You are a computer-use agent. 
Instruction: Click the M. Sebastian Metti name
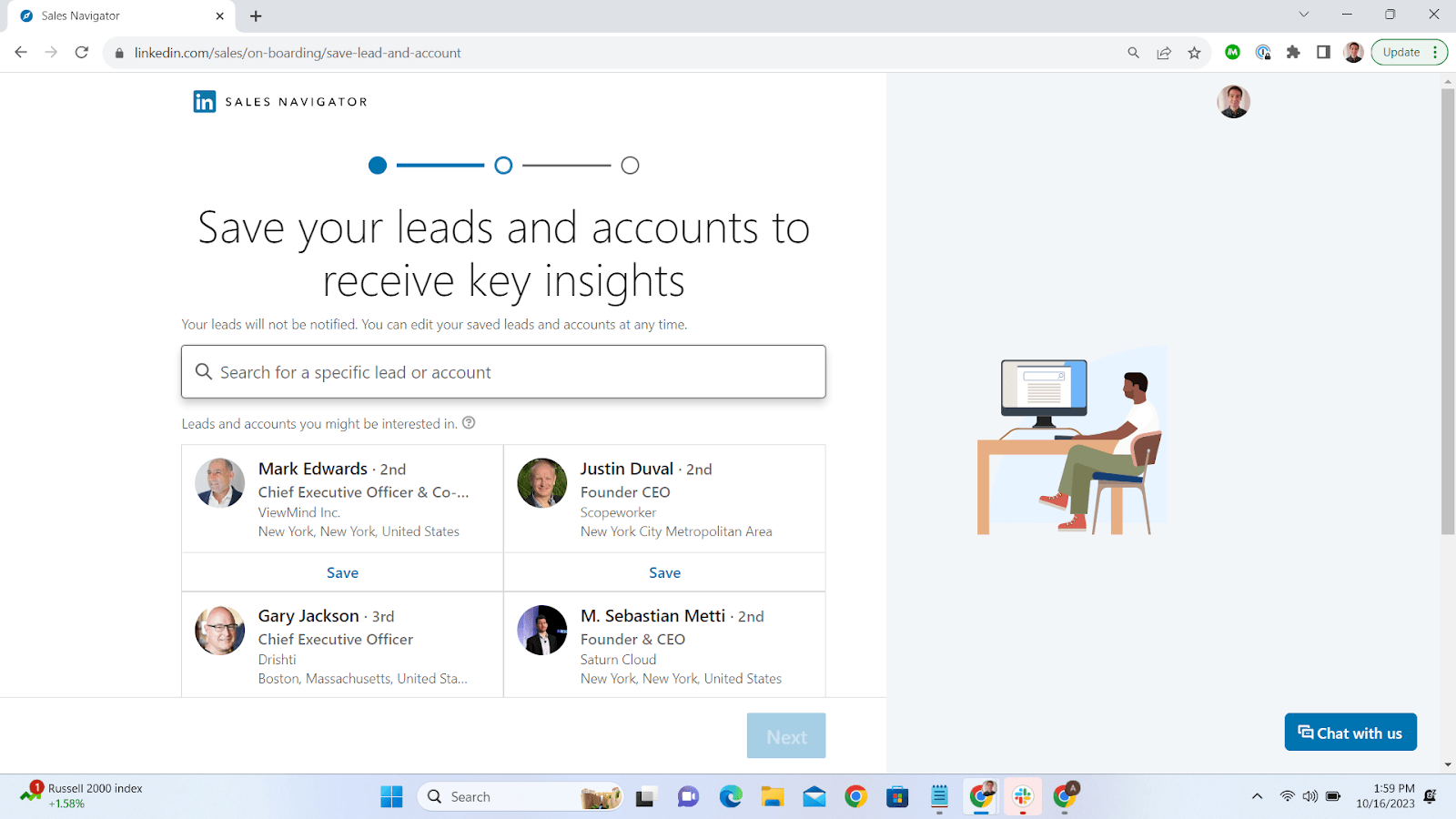[652, 616]
